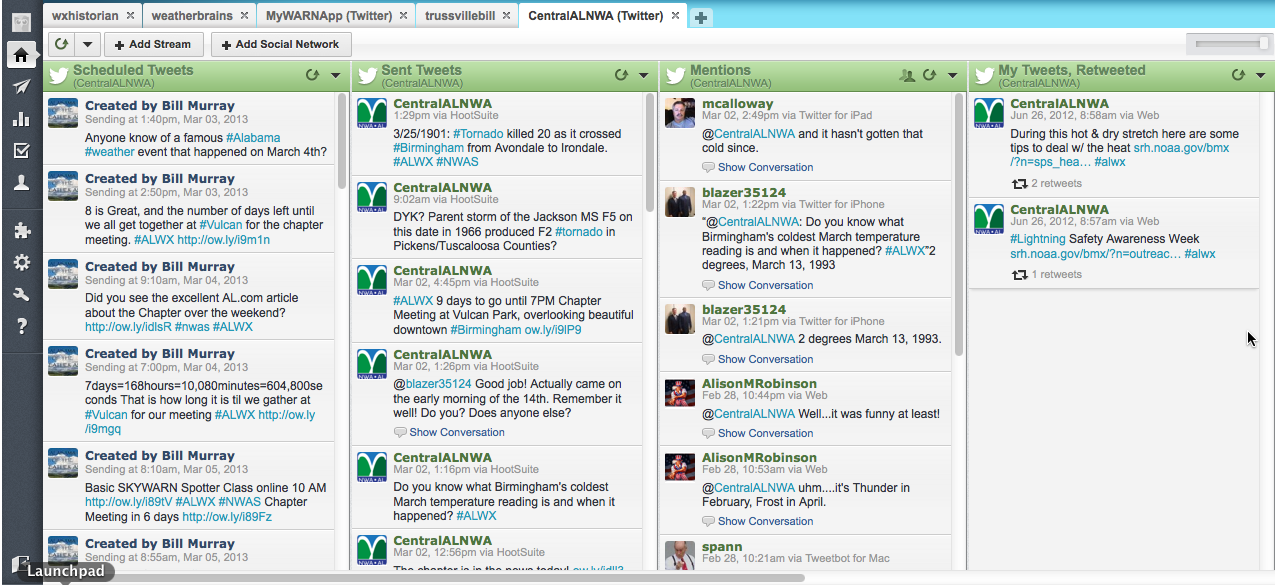Open the App Directory puzzle icon

pos(21,231)
